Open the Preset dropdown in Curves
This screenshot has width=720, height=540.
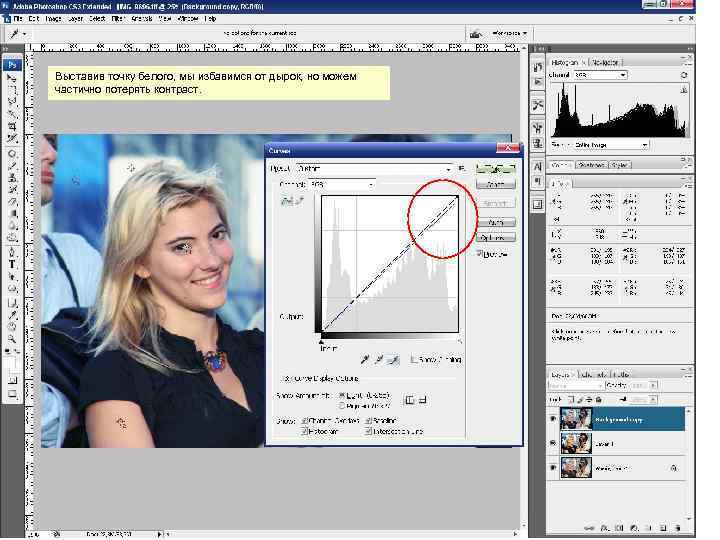[x=375, y=169]
